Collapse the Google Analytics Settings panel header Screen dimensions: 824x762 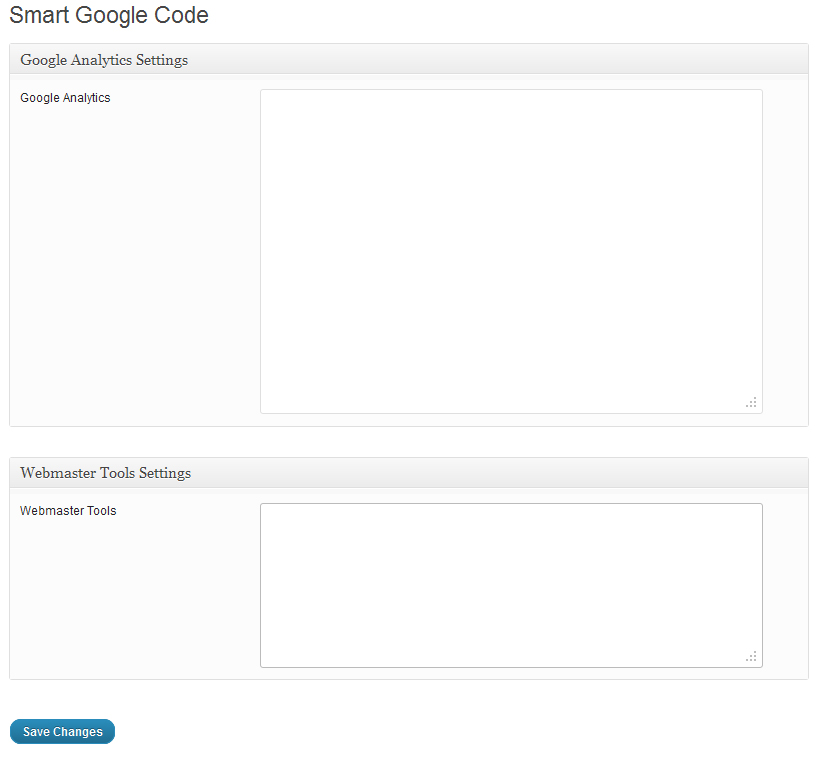409,59
